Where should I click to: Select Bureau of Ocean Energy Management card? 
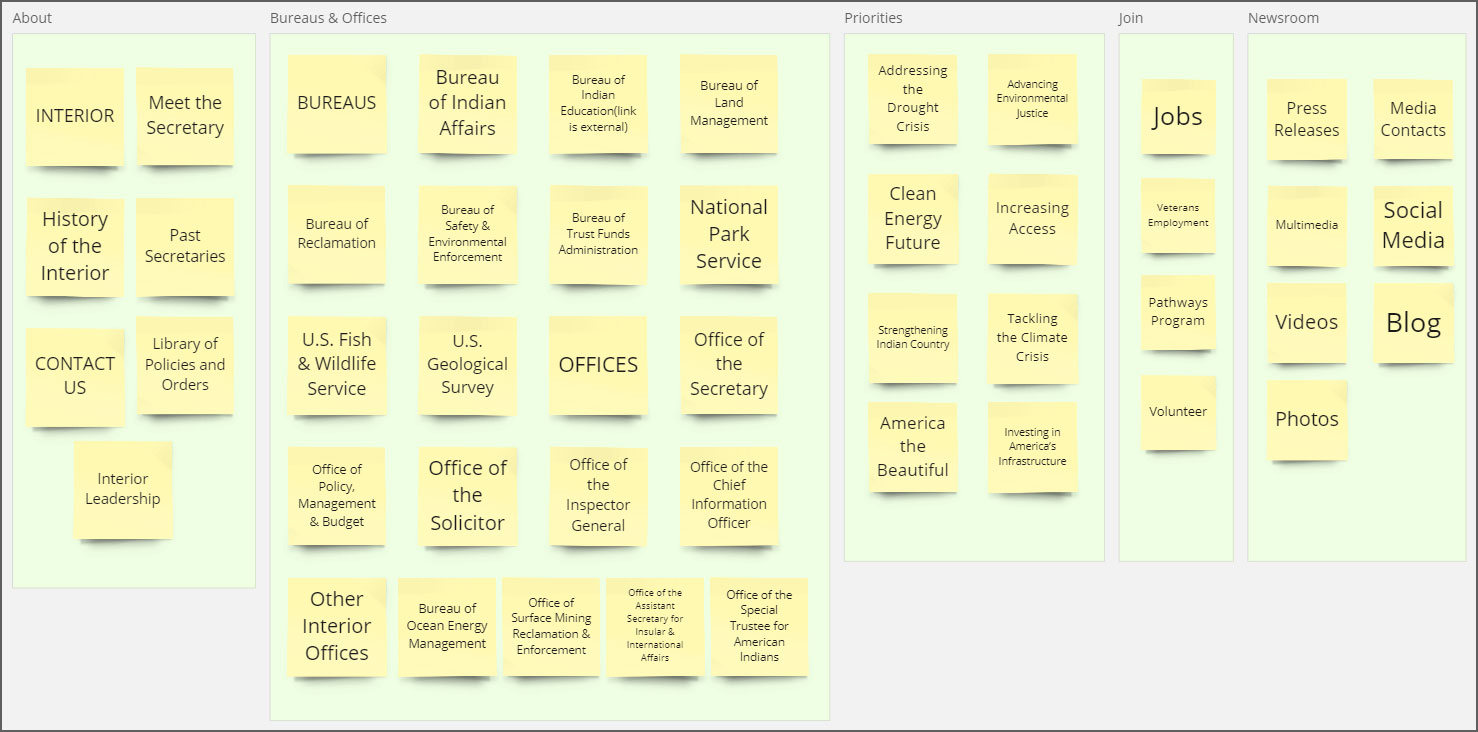pos(447,627)
